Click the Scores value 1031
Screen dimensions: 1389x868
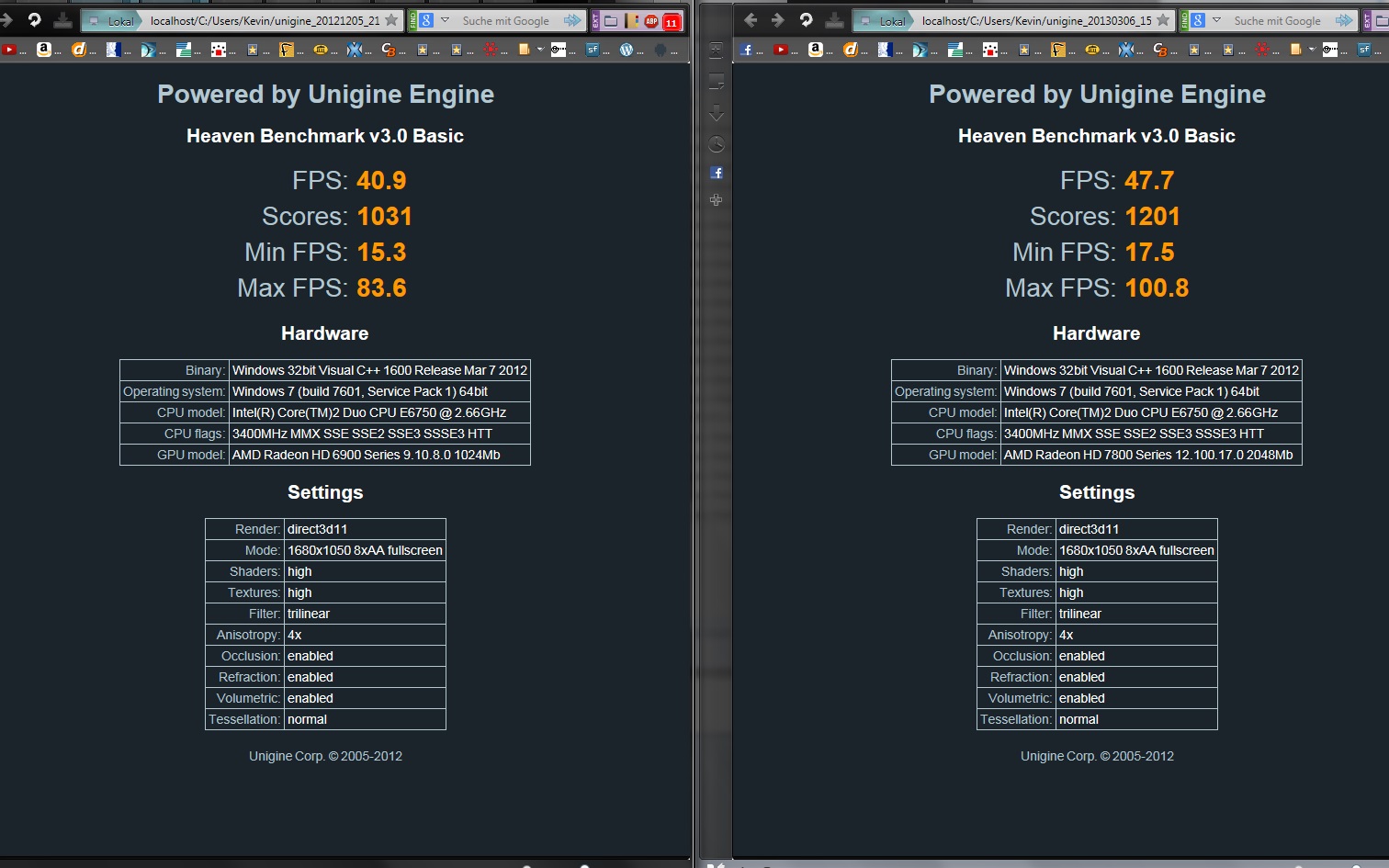pos(384,216)
